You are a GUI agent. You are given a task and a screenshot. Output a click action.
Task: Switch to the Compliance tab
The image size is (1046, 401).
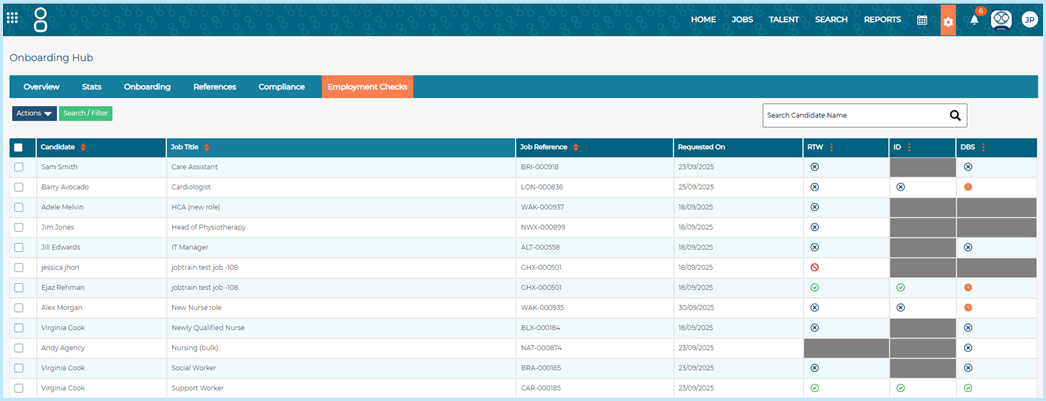(282, 87)
